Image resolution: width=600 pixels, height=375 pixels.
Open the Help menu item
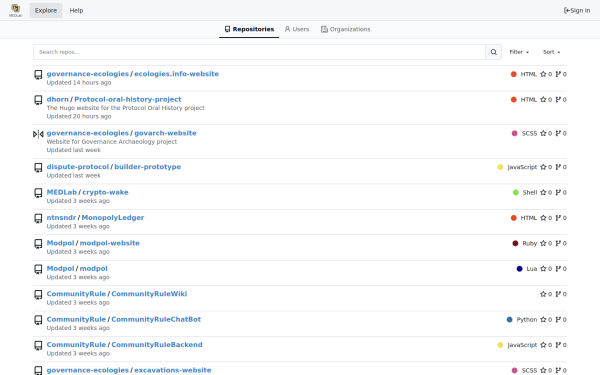coord(76,10)
